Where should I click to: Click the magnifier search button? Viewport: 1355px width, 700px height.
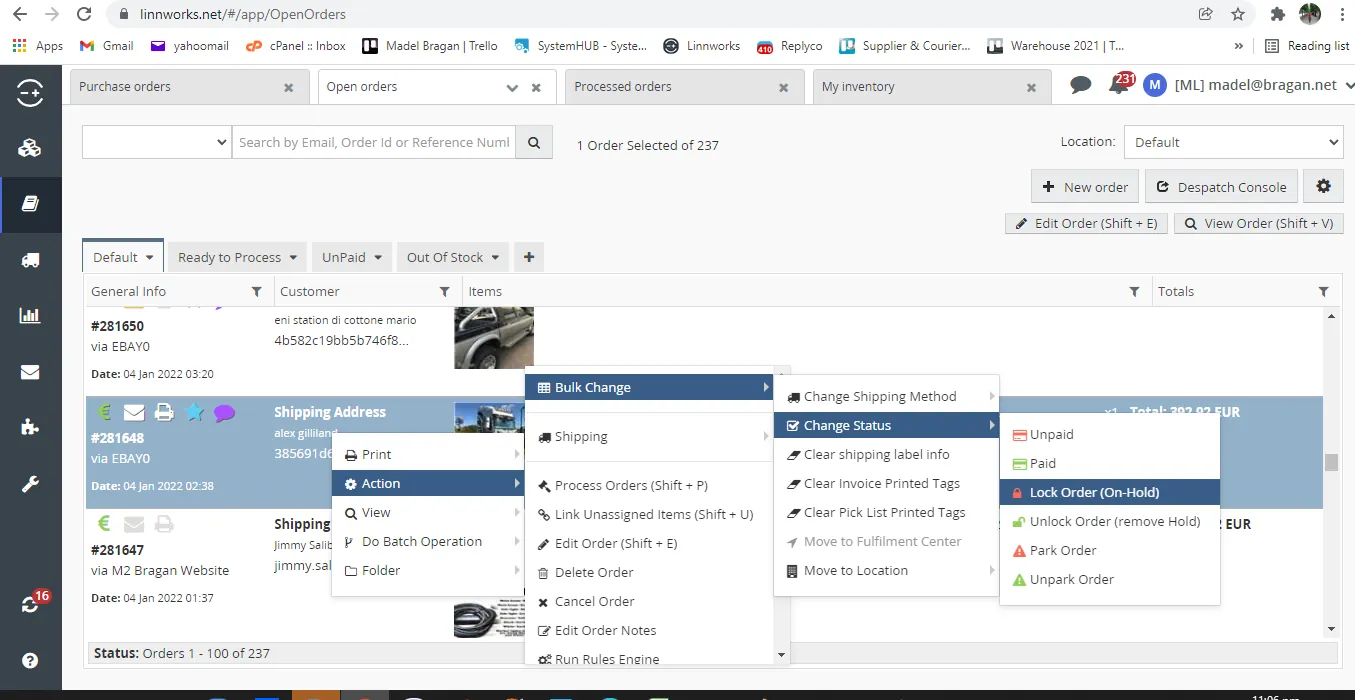(535, 142)
